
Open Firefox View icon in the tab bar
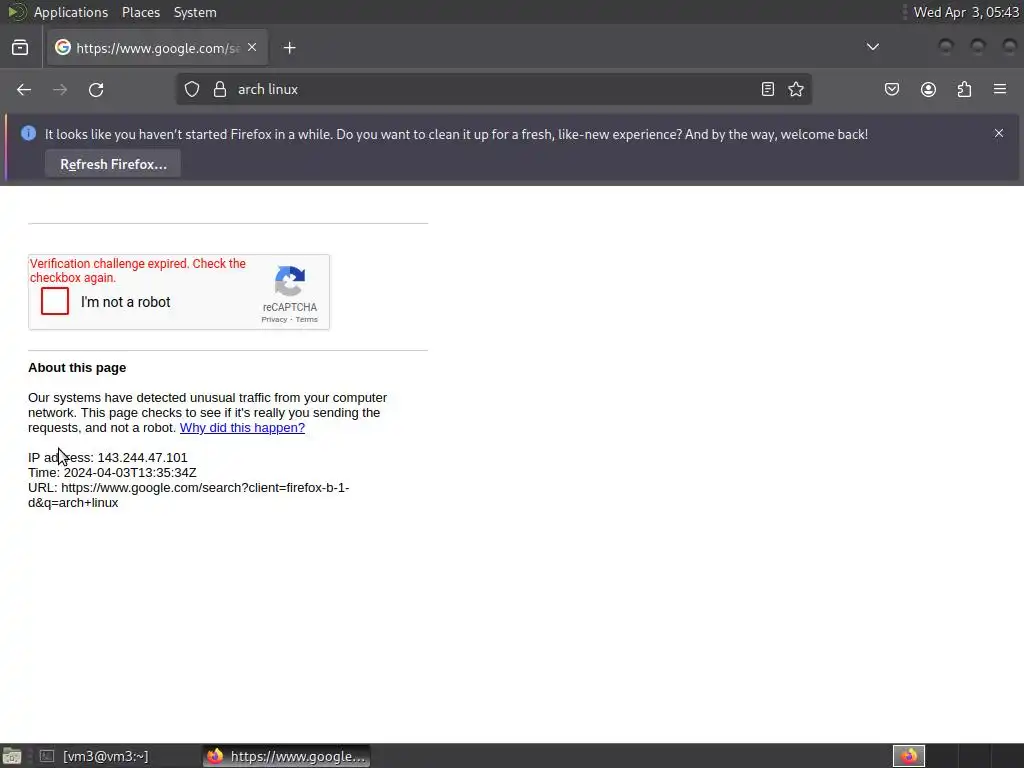tap(20, 48)
